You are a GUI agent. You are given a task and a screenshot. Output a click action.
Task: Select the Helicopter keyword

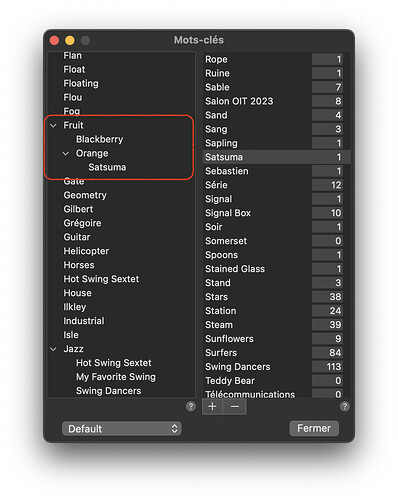pos(86,251)
